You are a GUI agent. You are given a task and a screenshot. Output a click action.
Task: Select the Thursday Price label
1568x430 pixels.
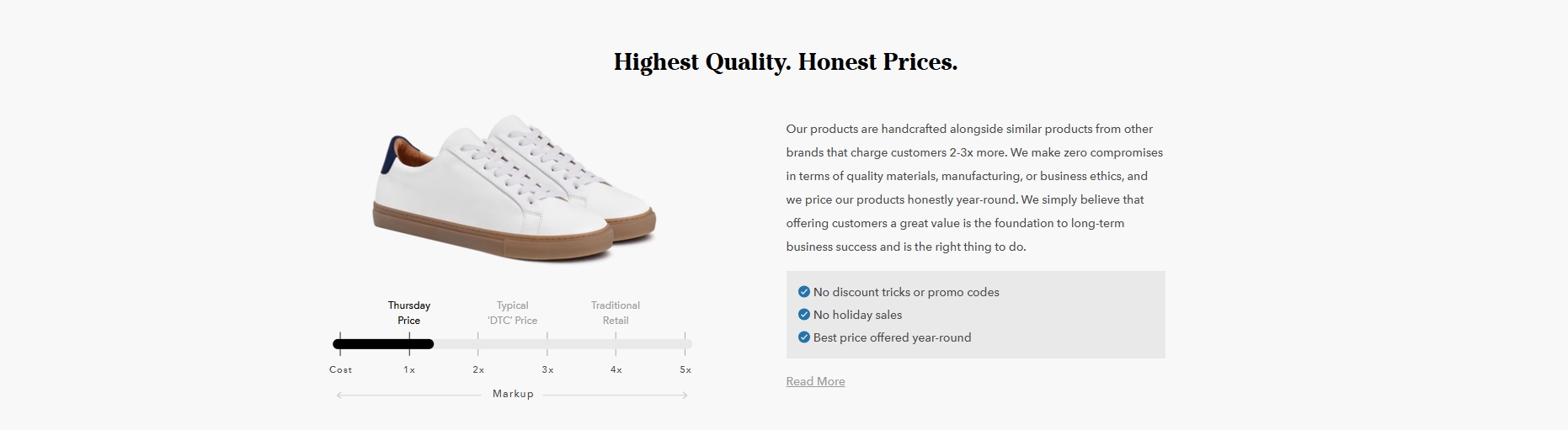409,313
